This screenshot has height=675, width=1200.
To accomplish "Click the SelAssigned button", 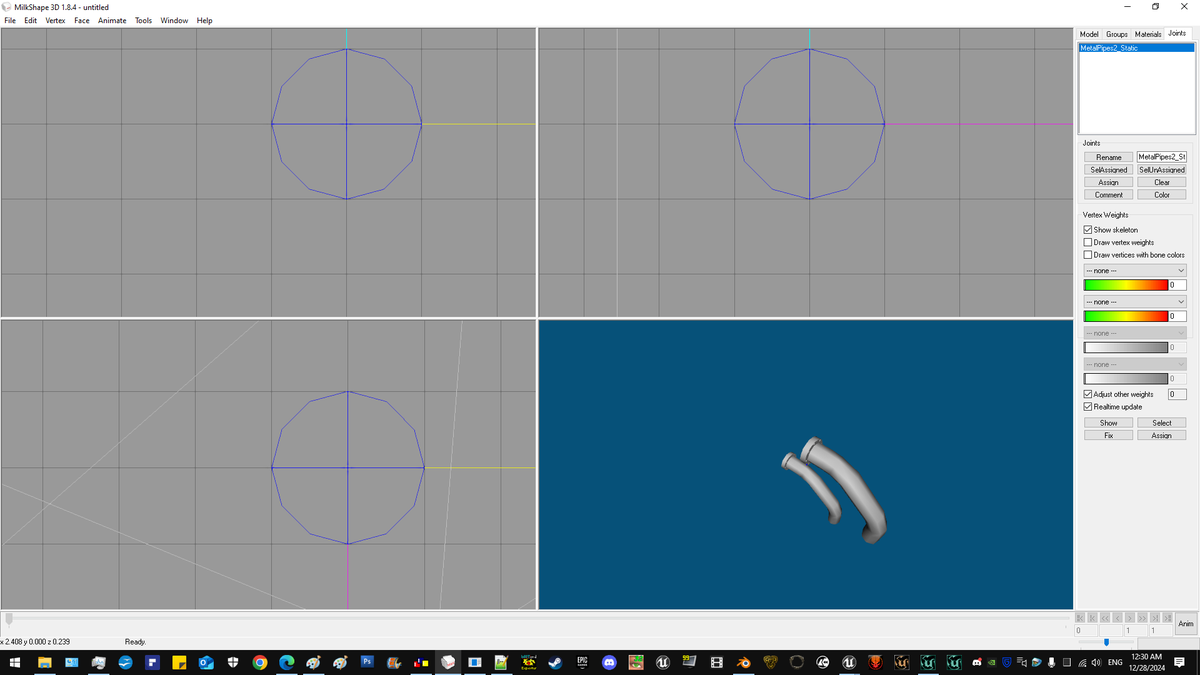I will (1109, 170).
